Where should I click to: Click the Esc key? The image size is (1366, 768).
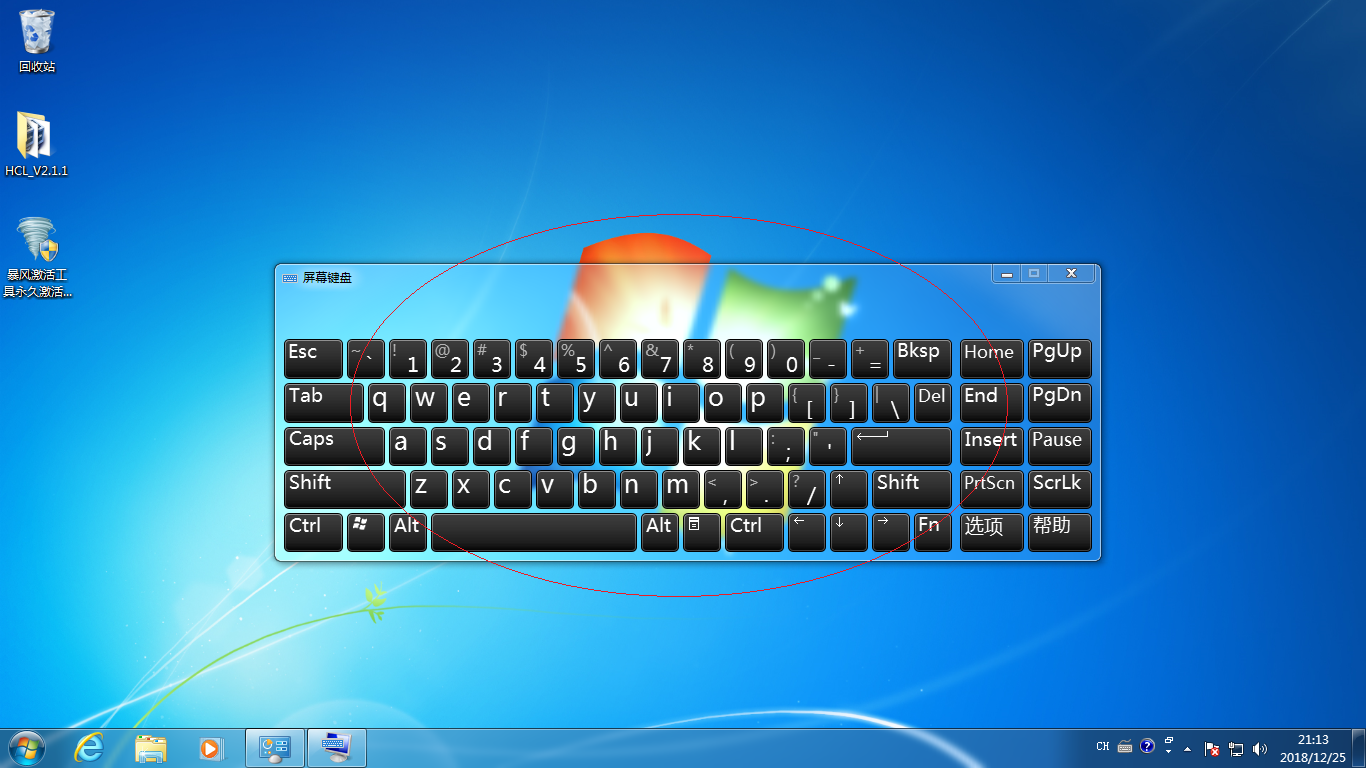313,359
